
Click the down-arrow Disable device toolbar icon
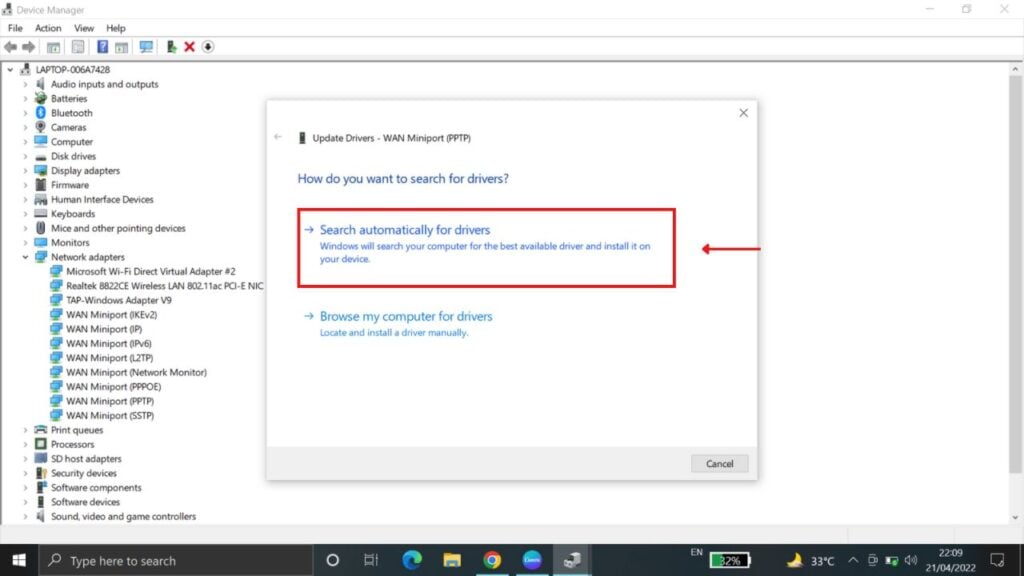pyautogui.click(x=208, y=47)
